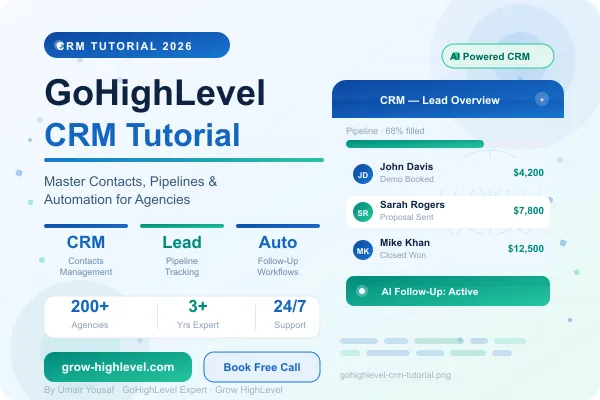This screenshot has width=600, height=400.
Task: Click the grow-highlevel.com green button
Action: (118, 367)
